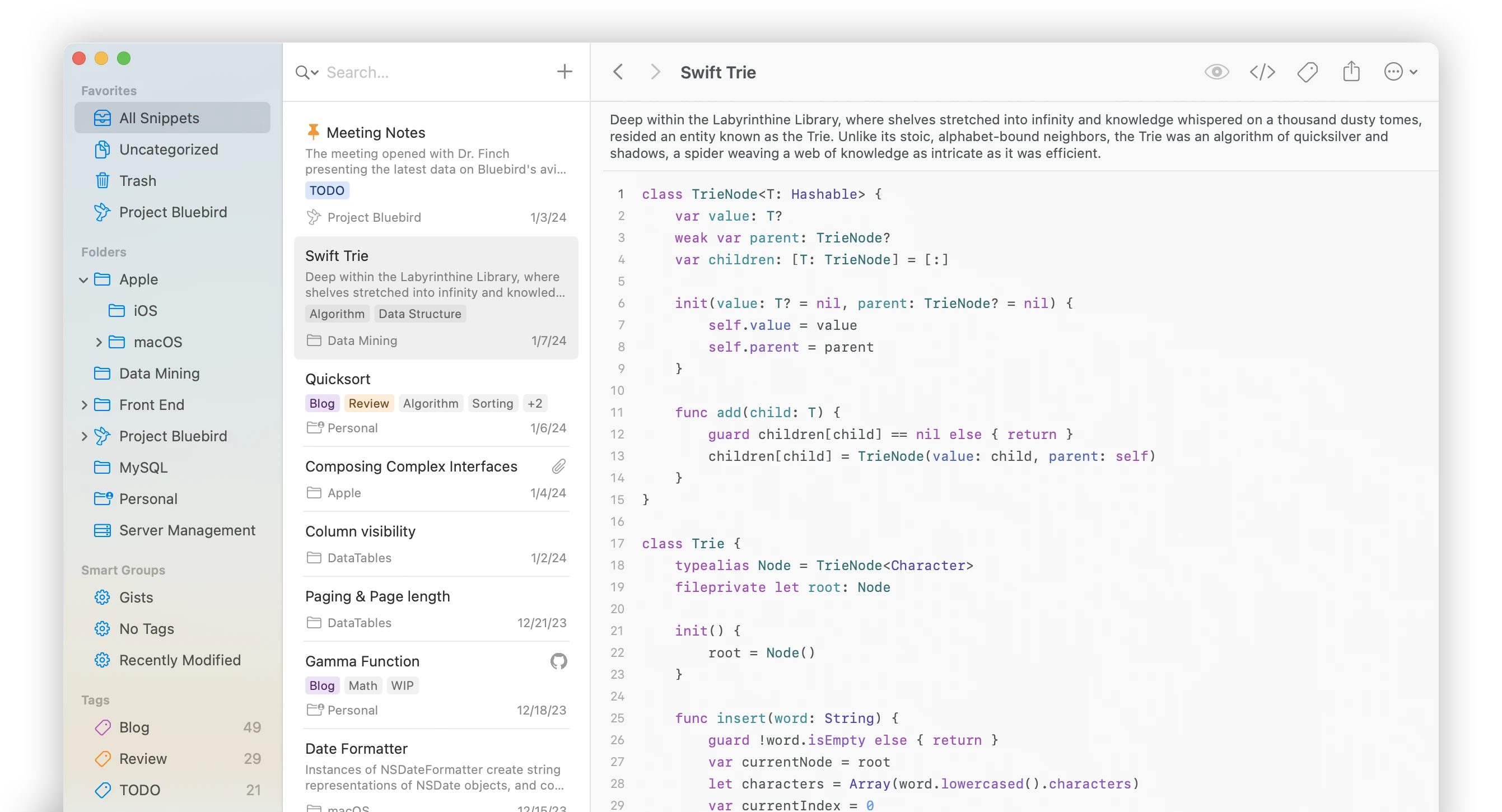Screen dimensions: 1502x812
Task: Open the search filter magnifier dropdown
Action: pyautogui.click(x=306, y=72)
